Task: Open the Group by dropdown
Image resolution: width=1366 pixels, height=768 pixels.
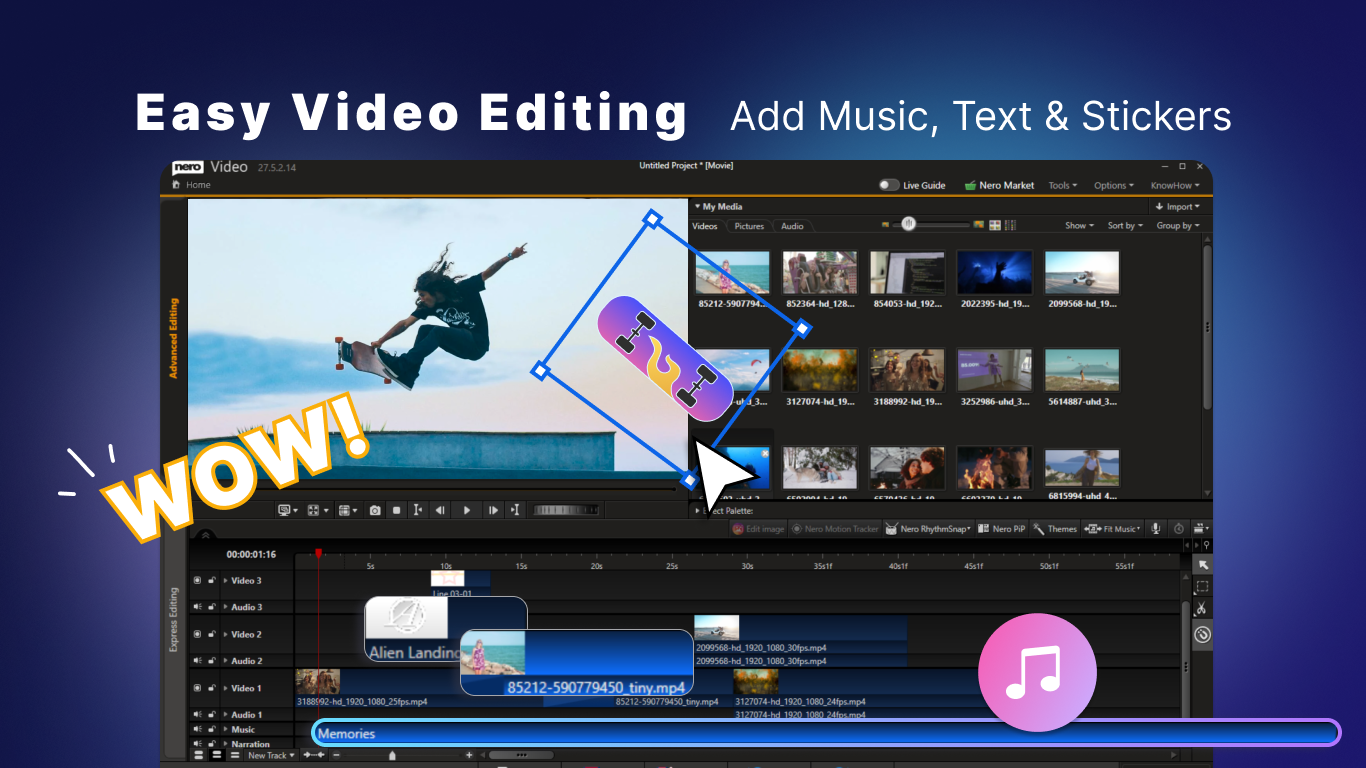Action: (1178, 225)
